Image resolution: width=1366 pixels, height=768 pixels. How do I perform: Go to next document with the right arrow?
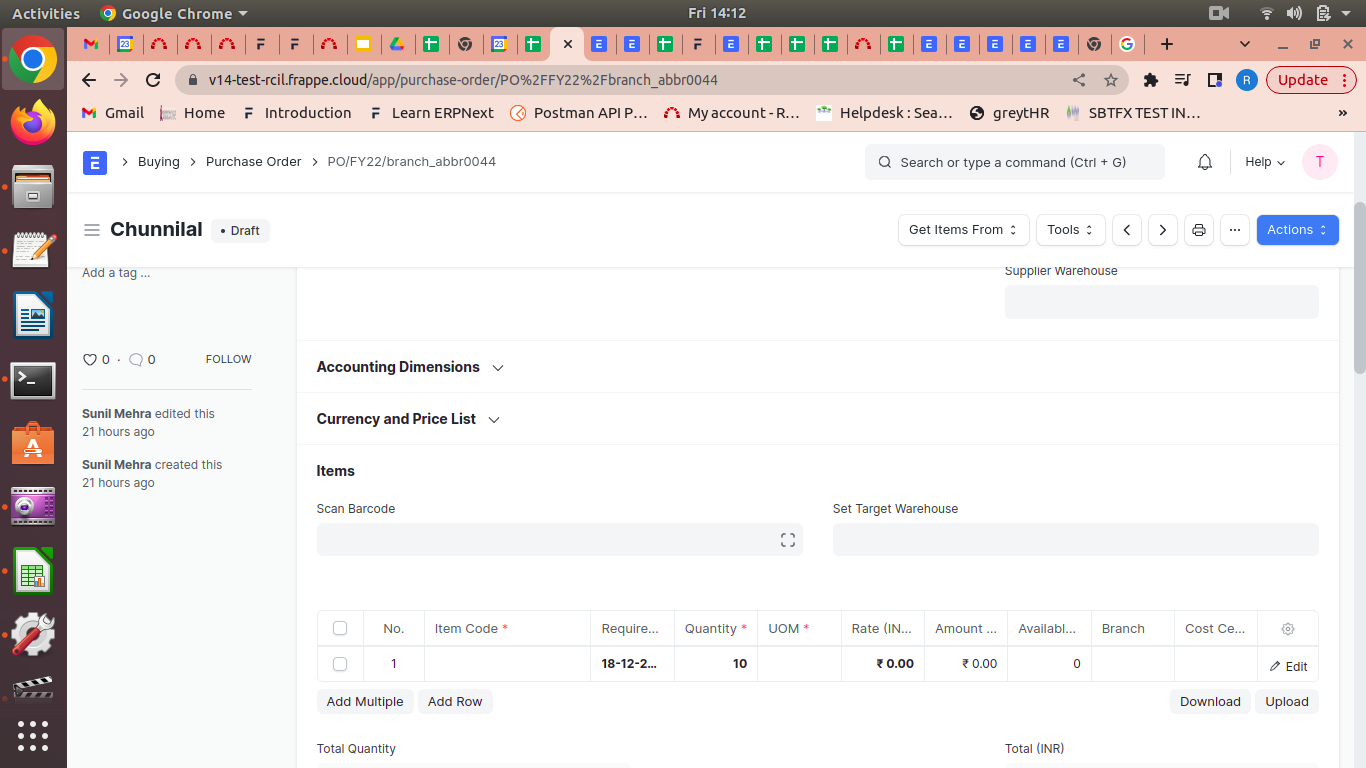coord(1162,230)
